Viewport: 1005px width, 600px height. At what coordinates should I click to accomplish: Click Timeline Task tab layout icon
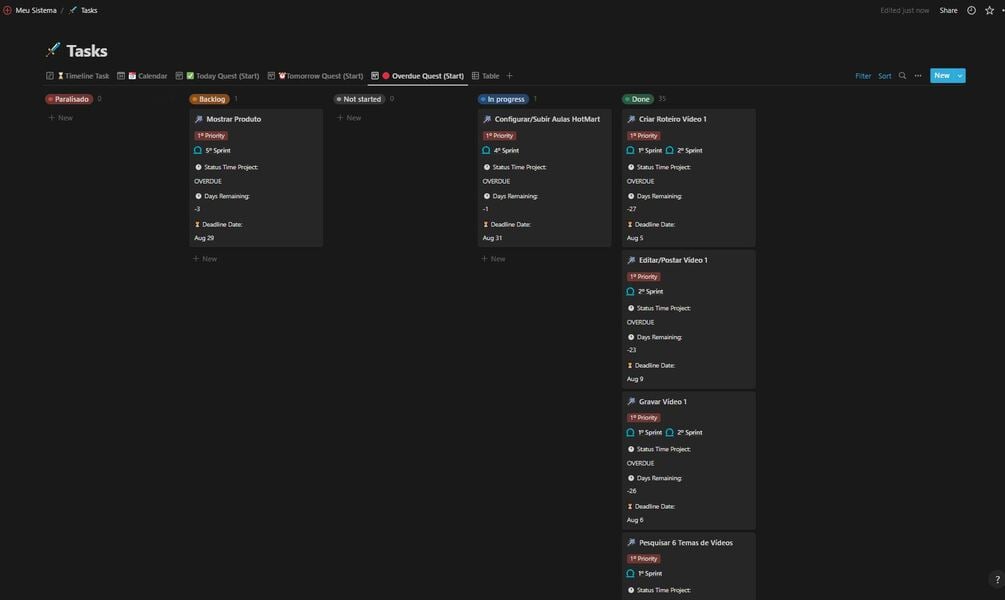click(x=50, y=76)
